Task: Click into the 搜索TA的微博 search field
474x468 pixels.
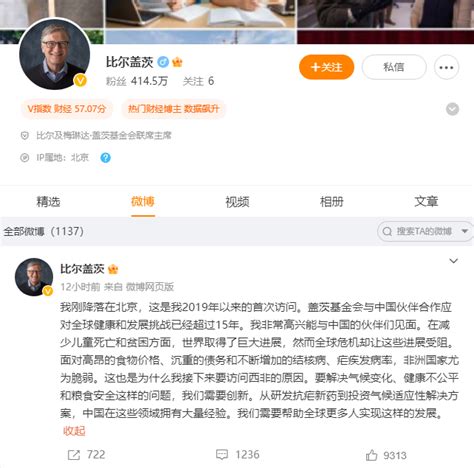Action: (x=424, y=231)
